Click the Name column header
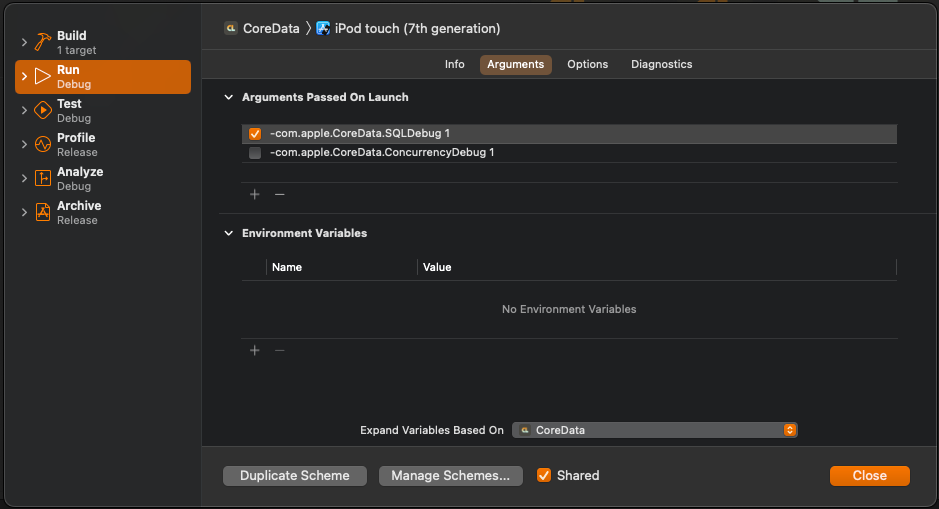The width and height of the screenshot is (939, 509). (287, 267)
